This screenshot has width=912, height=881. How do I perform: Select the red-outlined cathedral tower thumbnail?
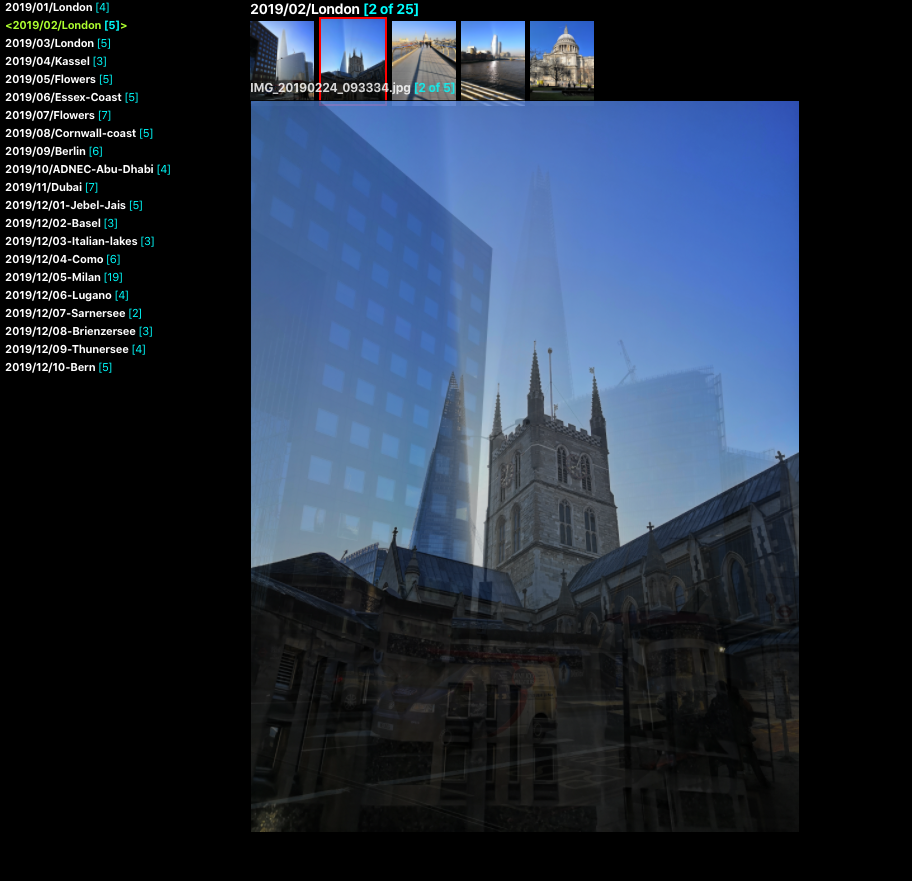coord(353,59)
